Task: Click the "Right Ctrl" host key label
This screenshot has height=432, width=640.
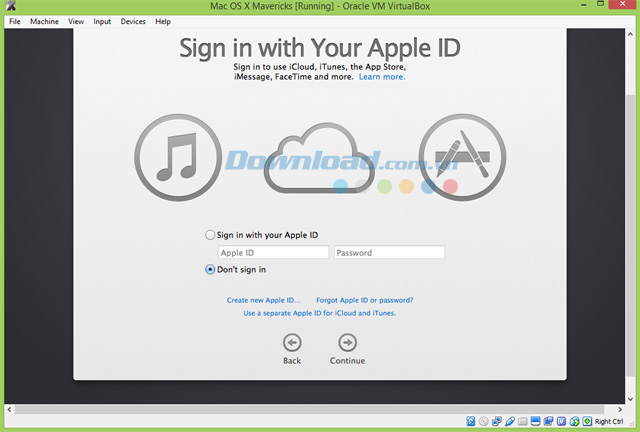Action: pyautogui.click(x=609, y=421)
